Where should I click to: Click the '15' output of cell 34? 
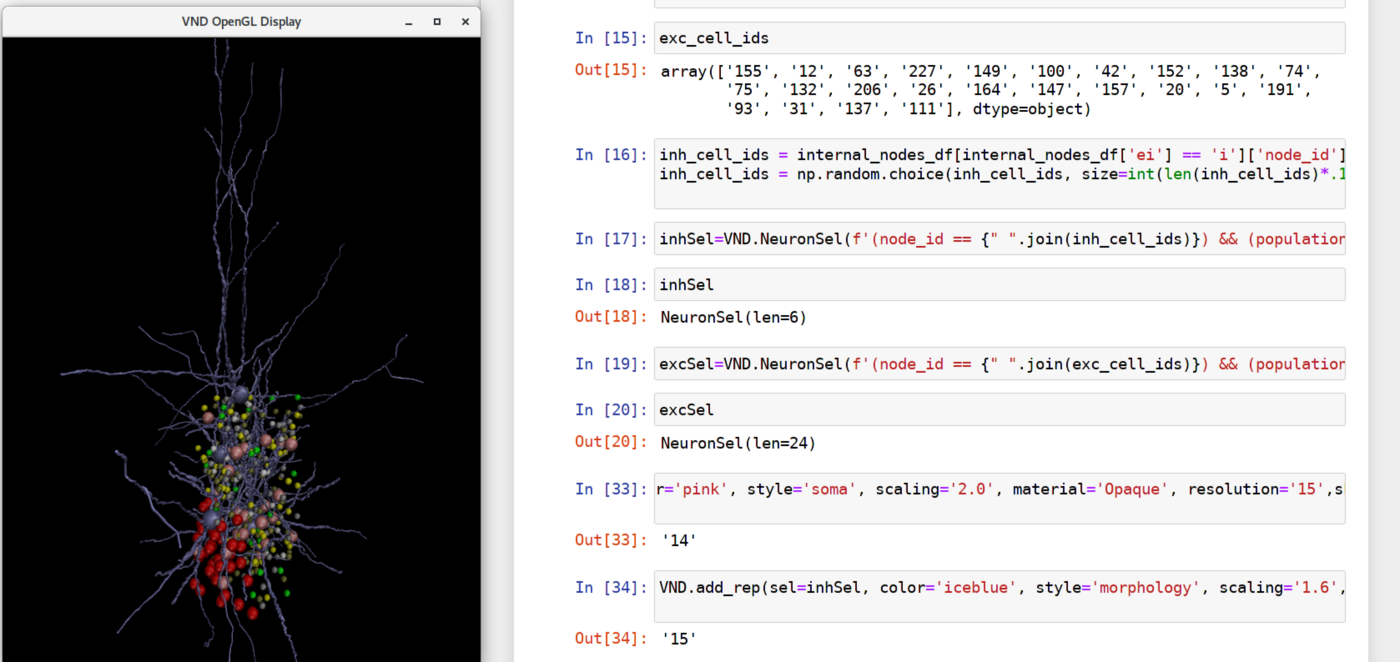coord(679,639)
